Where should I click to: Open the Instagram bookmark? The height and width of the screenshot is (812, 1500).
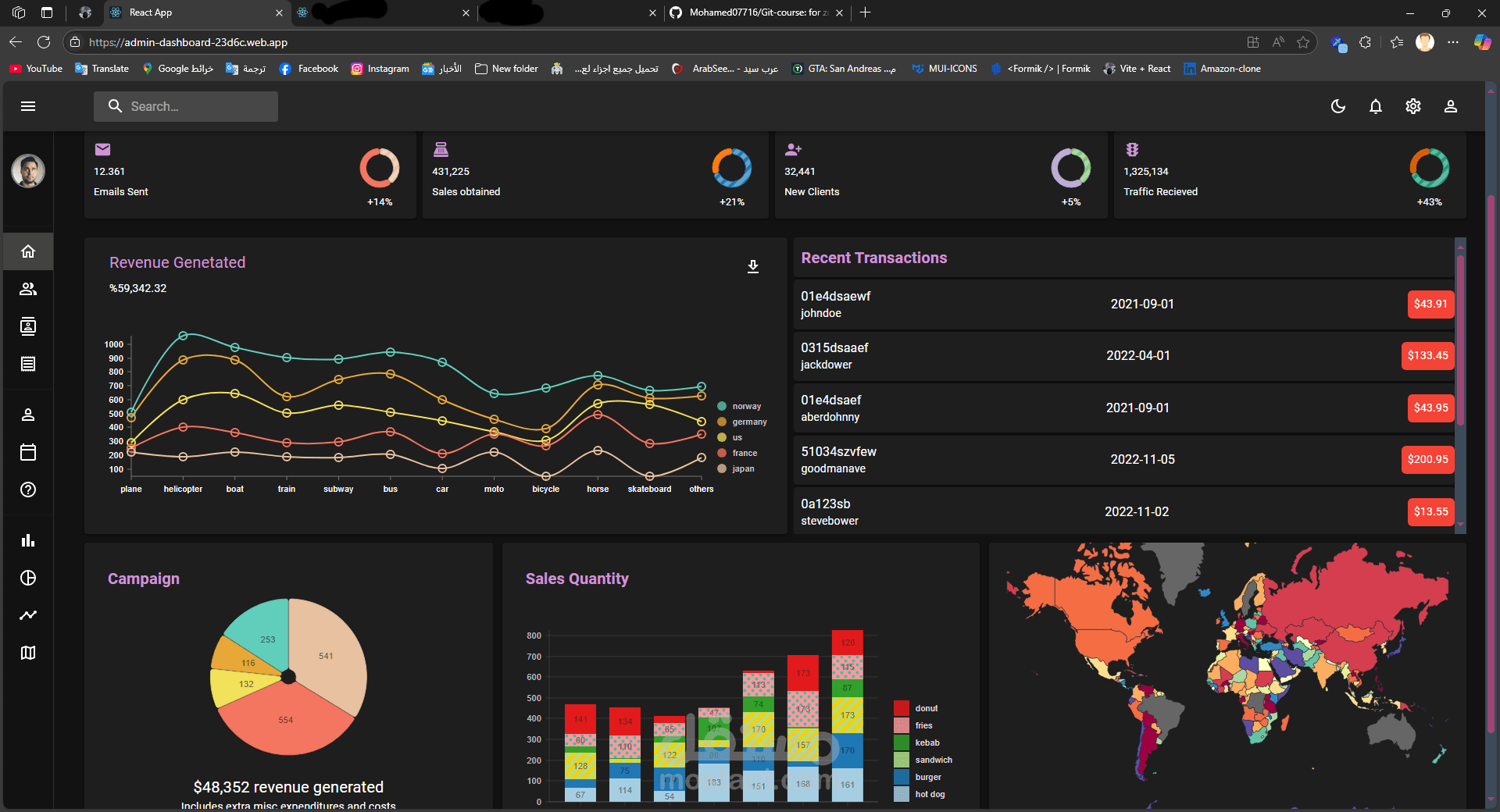tap(380, 69)
